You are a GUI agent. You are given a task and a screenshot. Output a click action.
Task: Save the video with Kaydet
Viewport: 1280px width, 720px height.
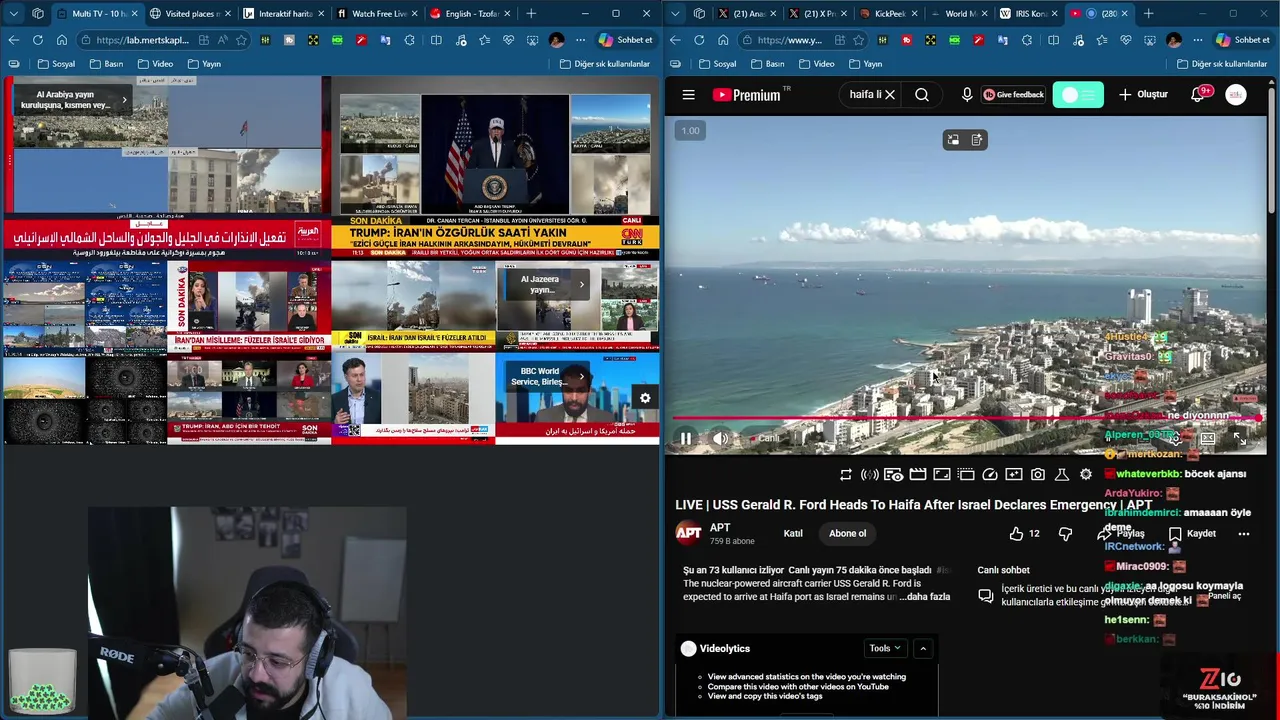1193,534
